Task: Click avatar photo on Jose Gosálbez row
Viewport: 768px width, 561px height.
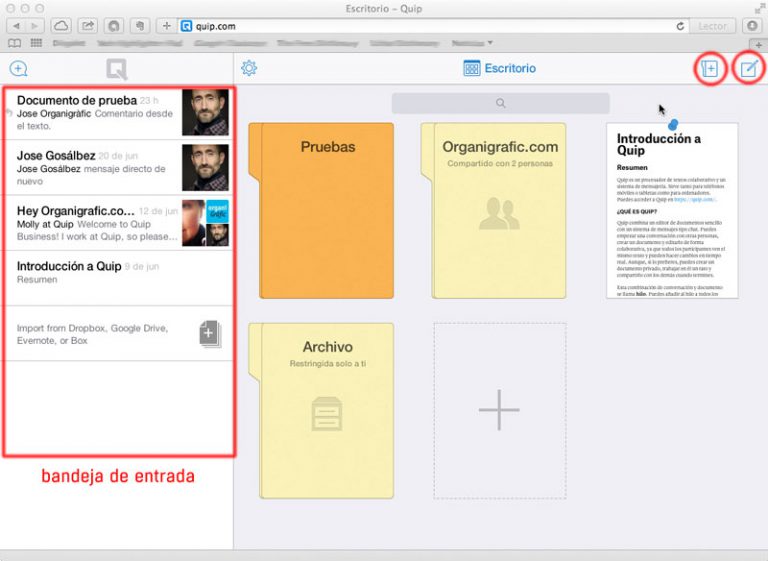Action: click(205, 168)
